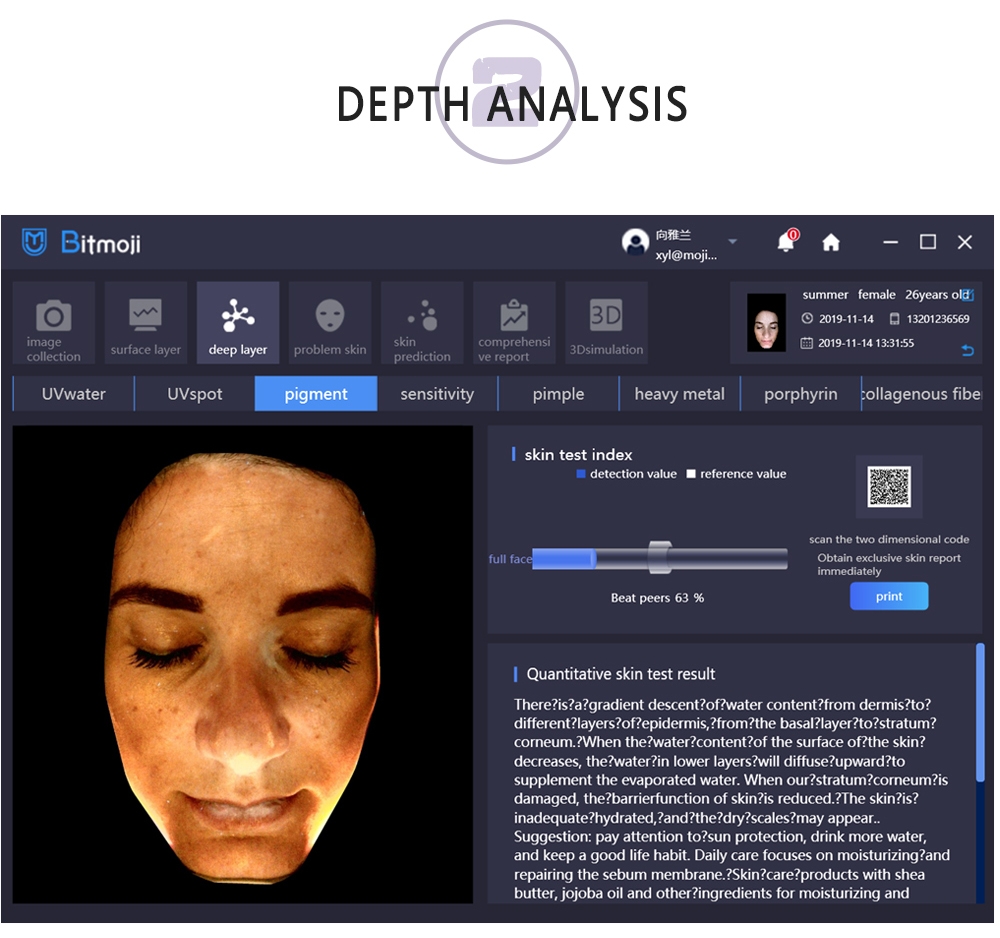Open the heavy metal tab
The image size is (1000, 938).
679,394
